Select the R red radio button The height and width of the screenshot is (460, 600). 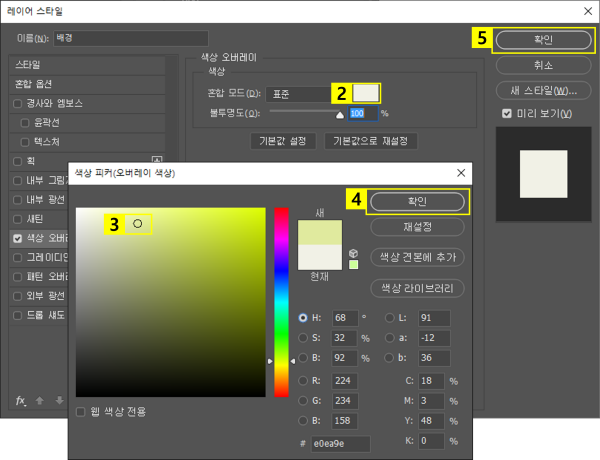(x=303, y=381)
